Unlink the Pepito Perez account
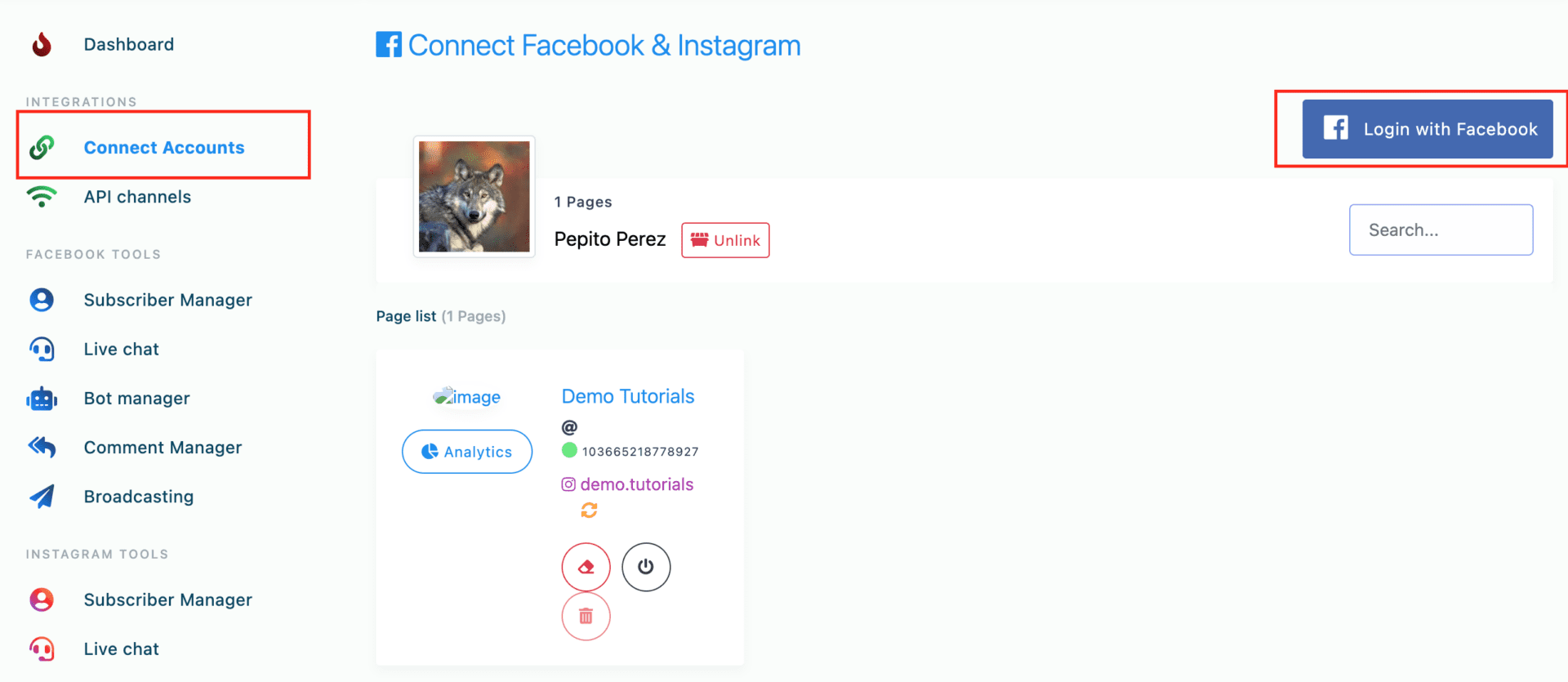 coord(725,240)
